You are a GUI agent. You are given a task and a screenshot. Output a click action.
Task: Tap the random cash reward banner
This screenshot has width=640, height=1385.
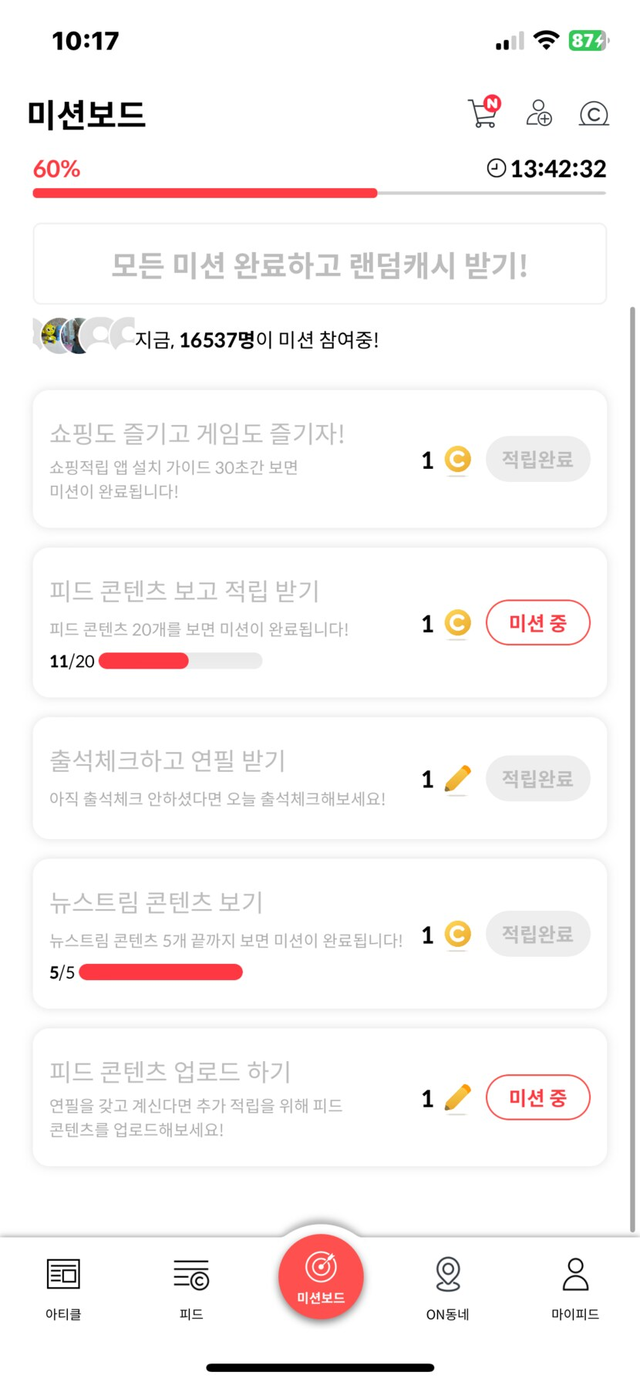pos(320,265)
